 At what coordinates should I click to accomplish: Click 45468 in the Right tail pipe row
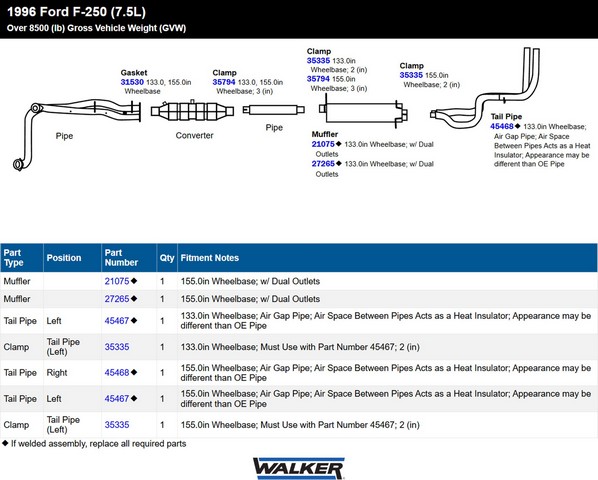[117, 373]
